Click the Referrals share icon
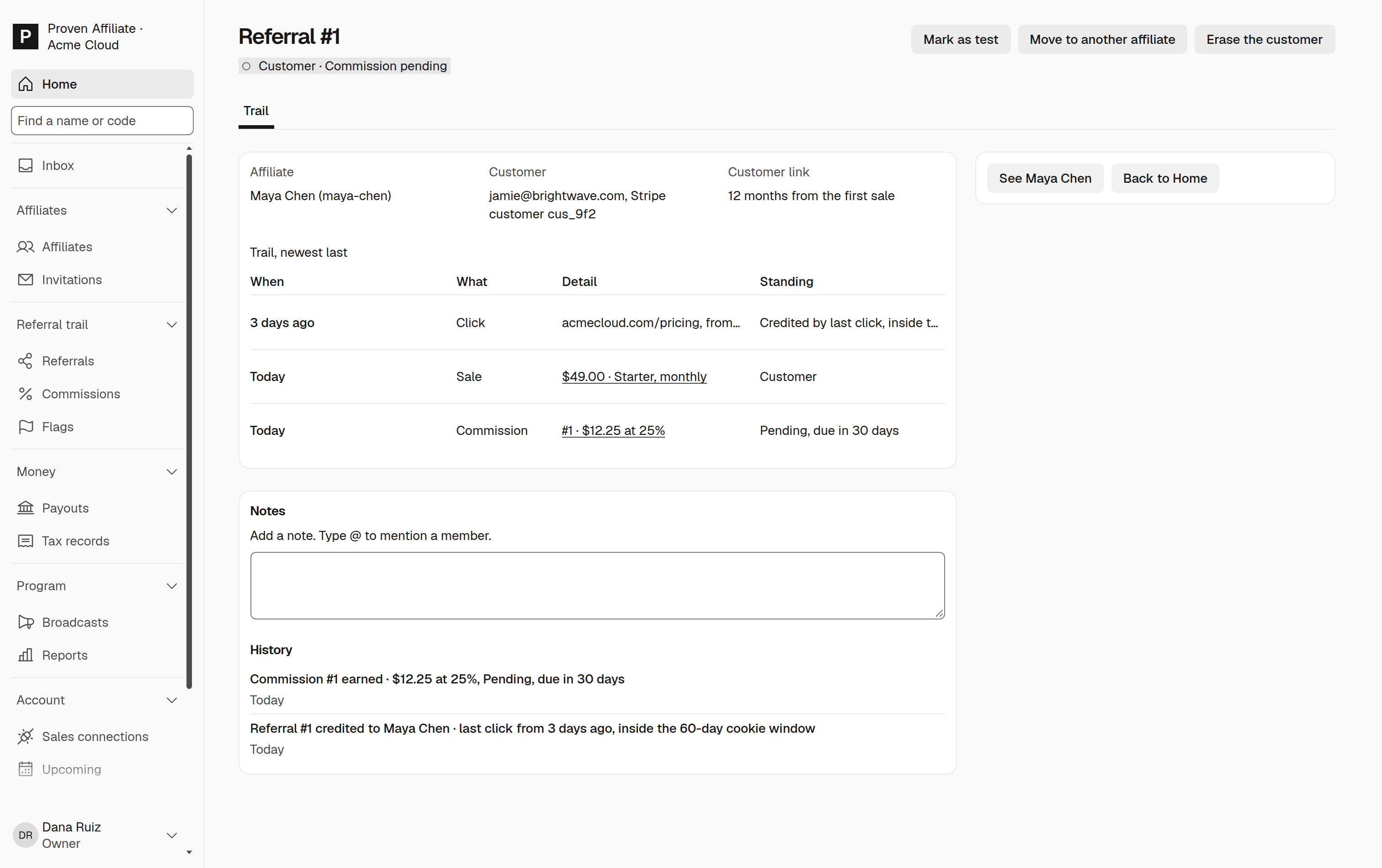1382x868 pixels. pyautogui.click(x=25, y=361)
